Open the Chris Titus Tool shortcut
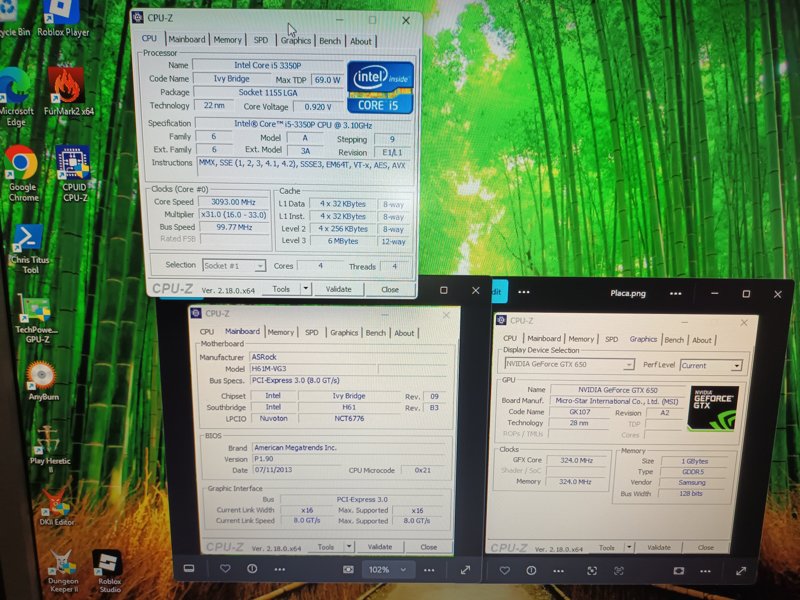 30,249
